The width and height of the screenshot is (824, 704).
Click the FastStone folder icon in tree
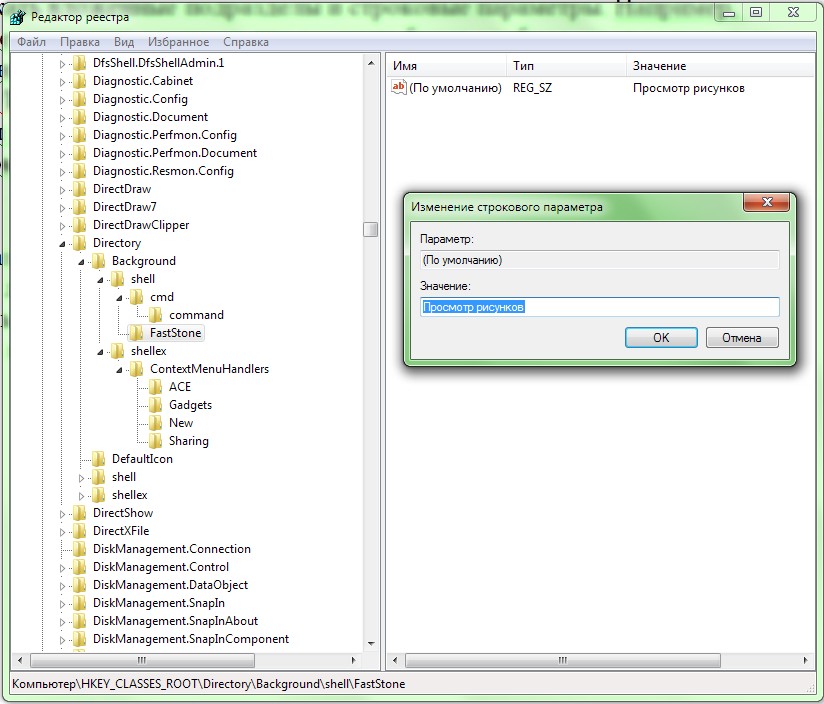click(x=137, y=333)
